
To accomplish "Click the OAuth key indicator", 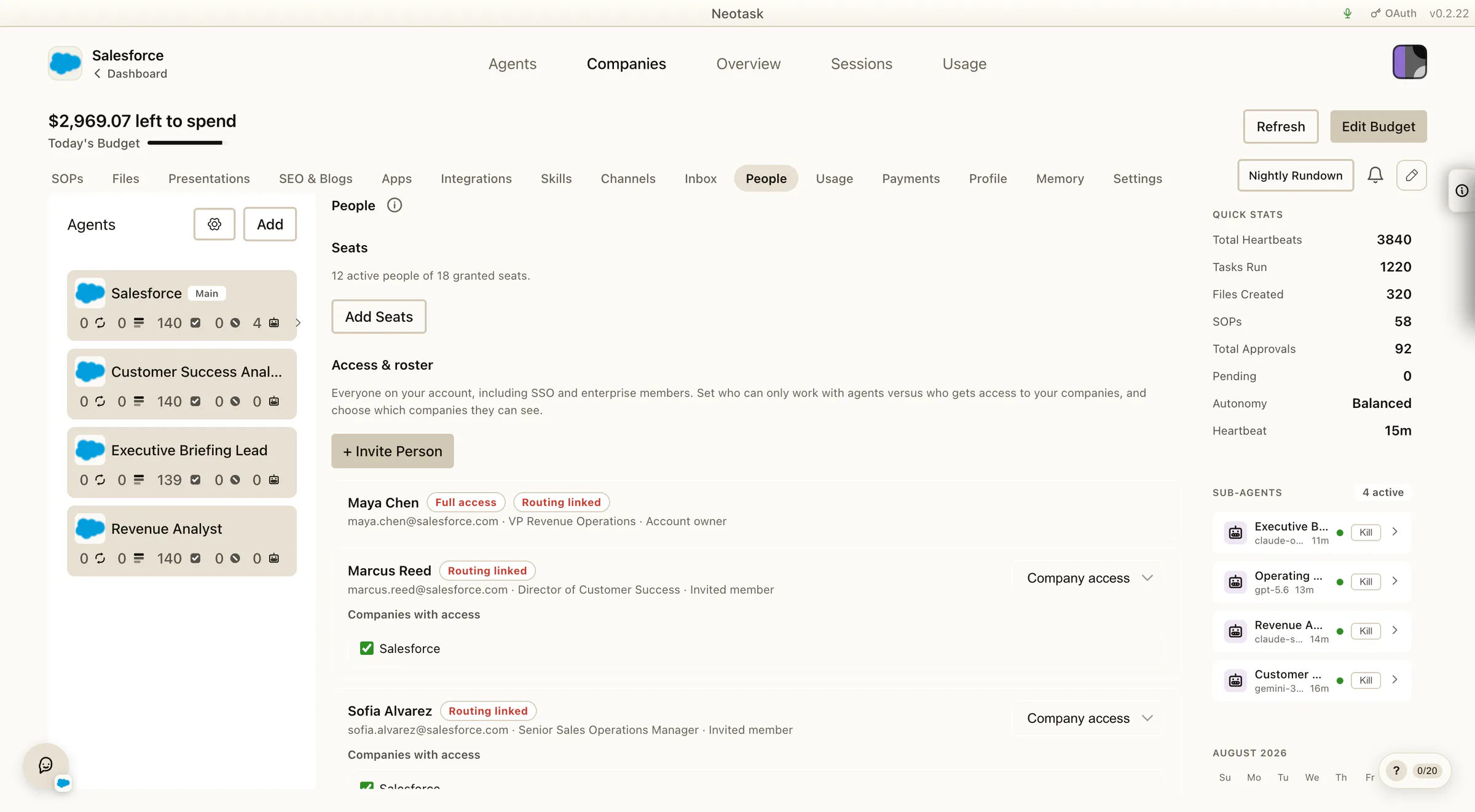I will [x=1393, y=14].
